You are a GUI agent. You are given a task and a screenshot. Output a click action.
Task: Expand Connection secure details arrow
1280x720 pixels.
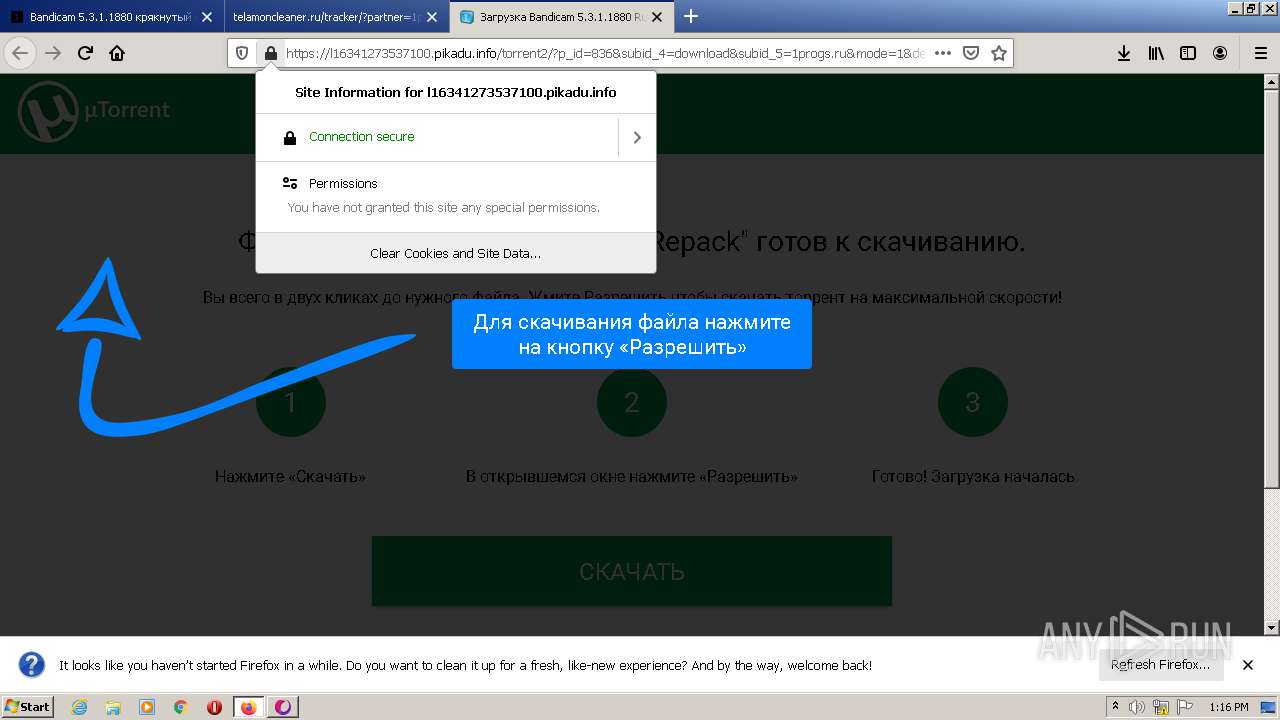tap(637, 137)
